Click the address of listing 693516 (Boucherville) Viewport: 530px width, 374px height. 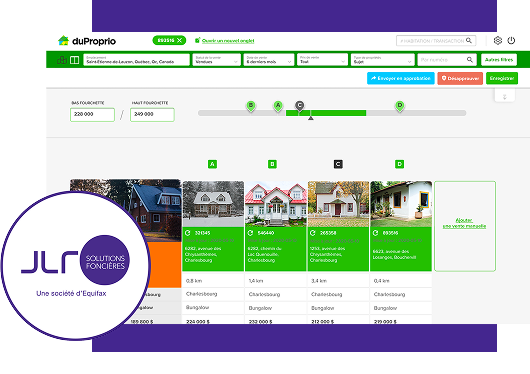tap(394, 254)
